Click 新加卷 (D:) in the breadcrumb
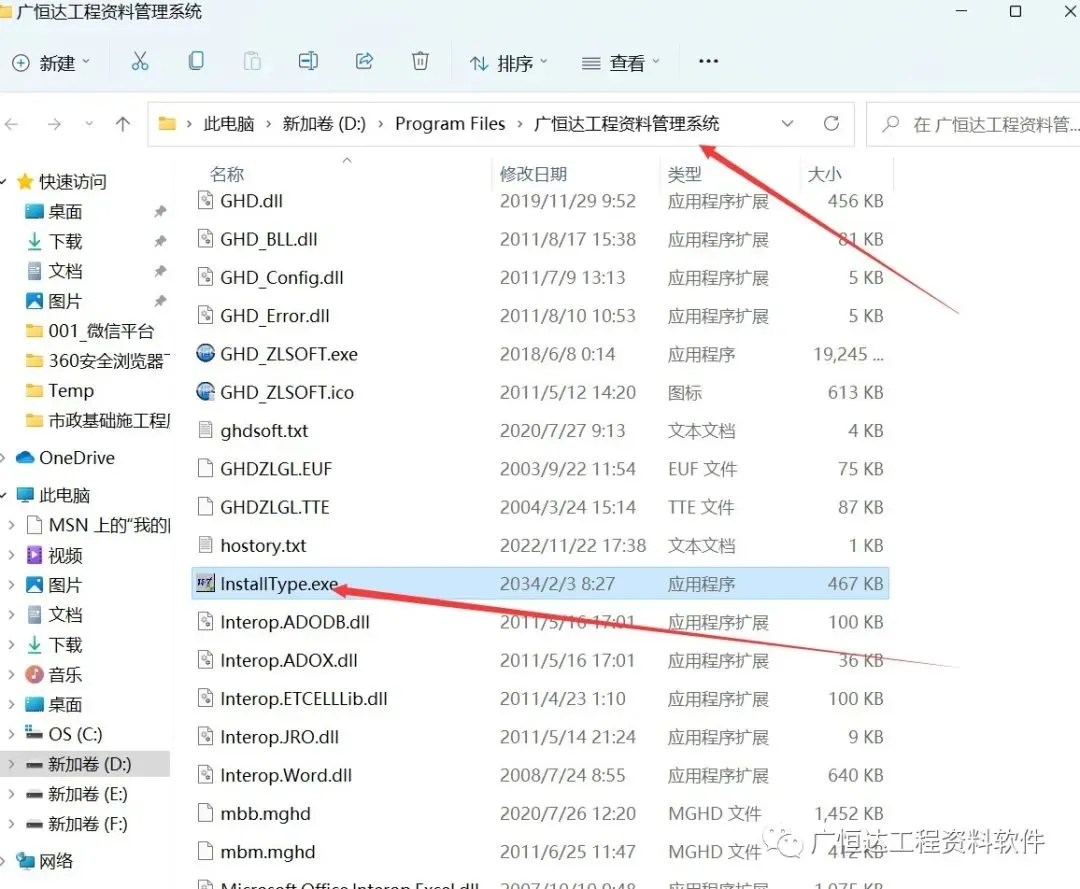The height and width of the screenshot is (889, 1080). 324,124
